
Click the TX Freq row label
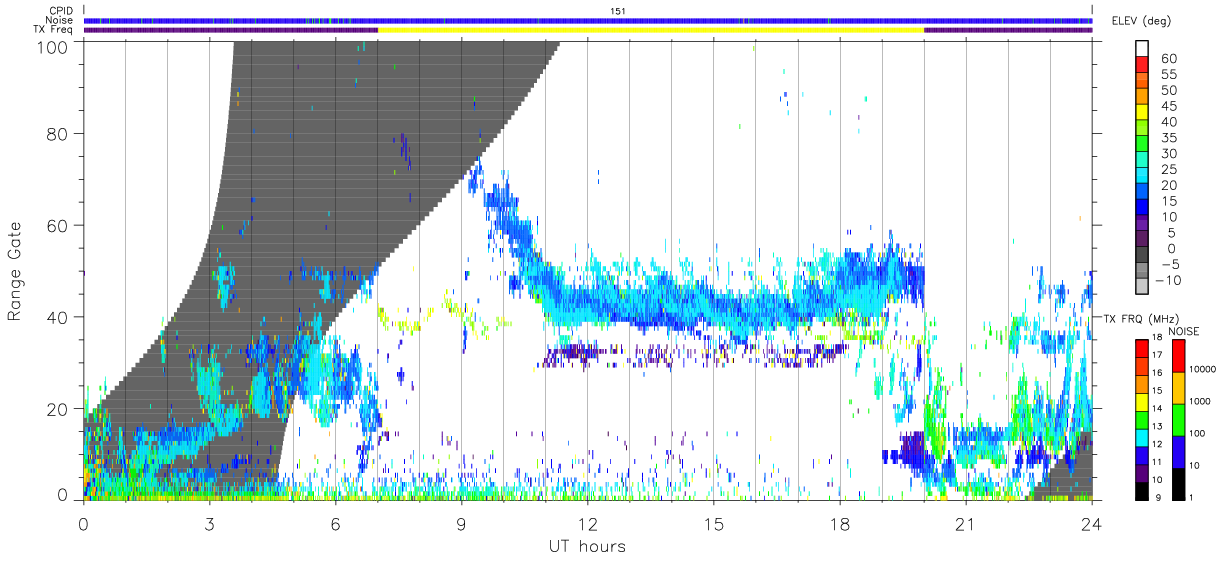click(x=53, y=30)
